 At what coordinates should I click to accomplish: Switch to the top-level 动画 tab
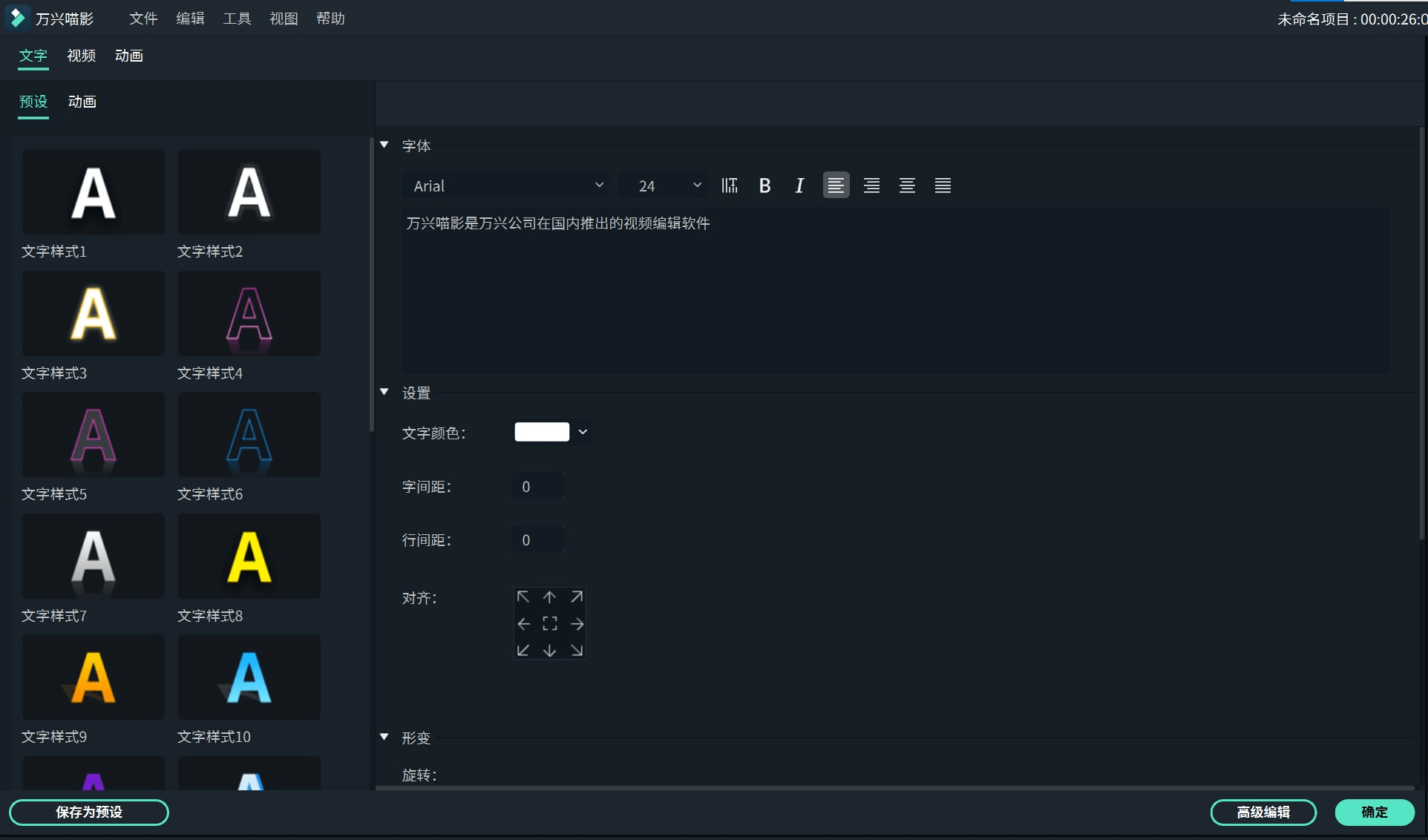point(129,56)
